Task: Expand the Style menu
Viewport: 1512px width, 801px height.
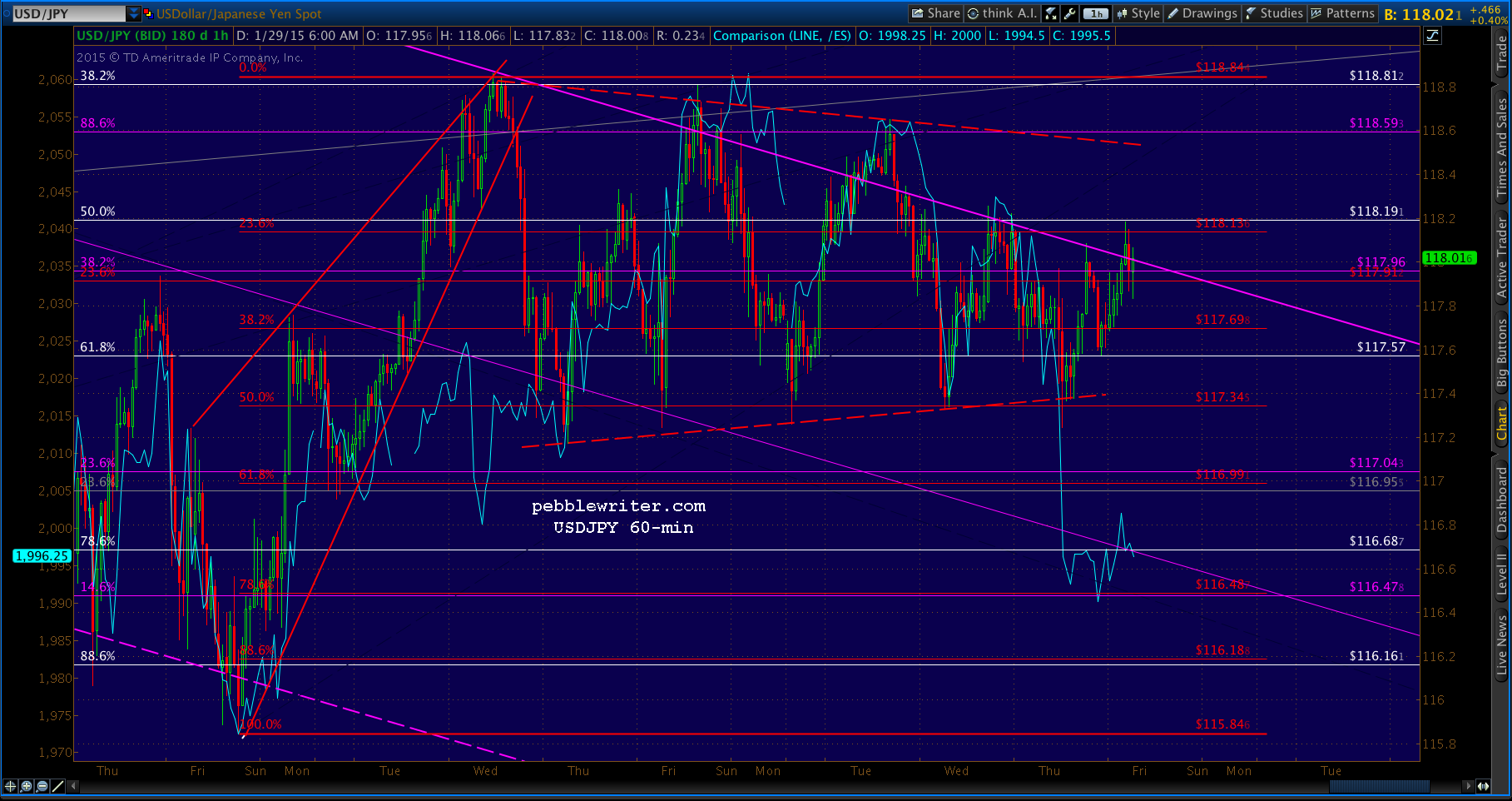Action: point(1138,13)
